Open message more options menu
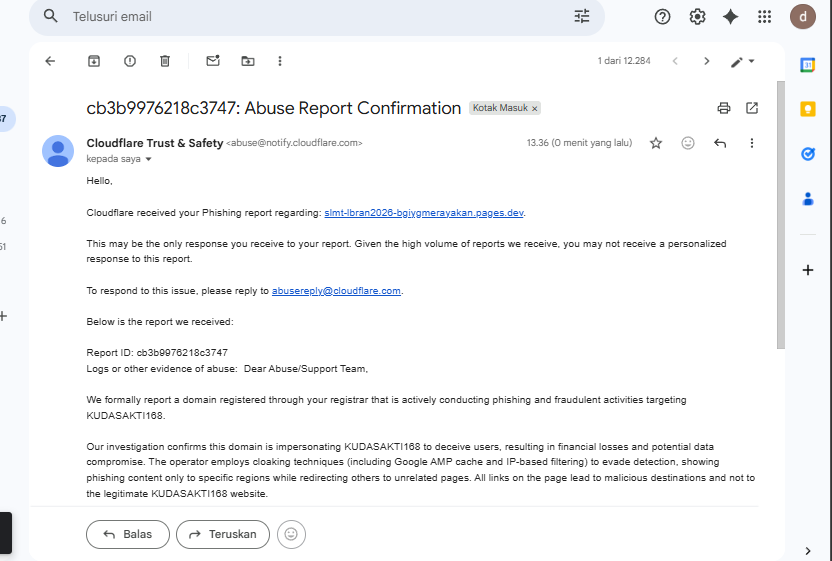Viewport: 832px width, 561px height. 751,143
